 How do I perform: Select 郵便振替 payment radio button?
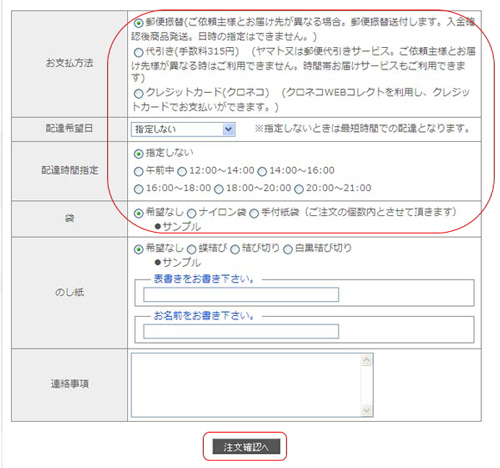coord(138,23)
